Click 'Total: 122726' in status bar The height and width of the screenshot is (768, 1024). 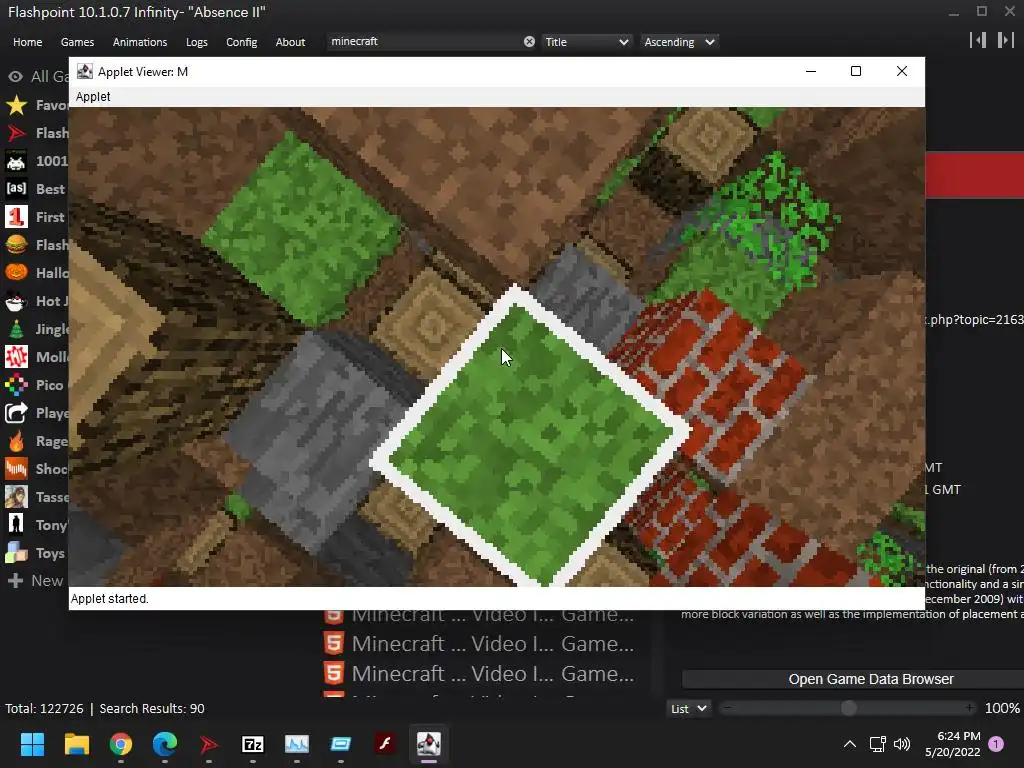44,709
